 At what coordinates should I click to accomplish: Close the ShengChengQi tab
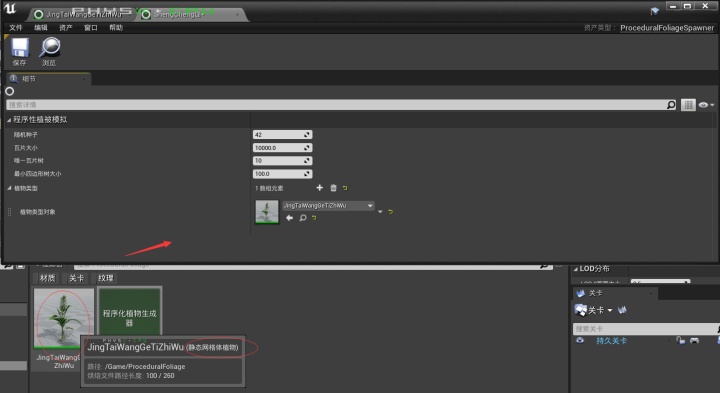tap(237, 14)
